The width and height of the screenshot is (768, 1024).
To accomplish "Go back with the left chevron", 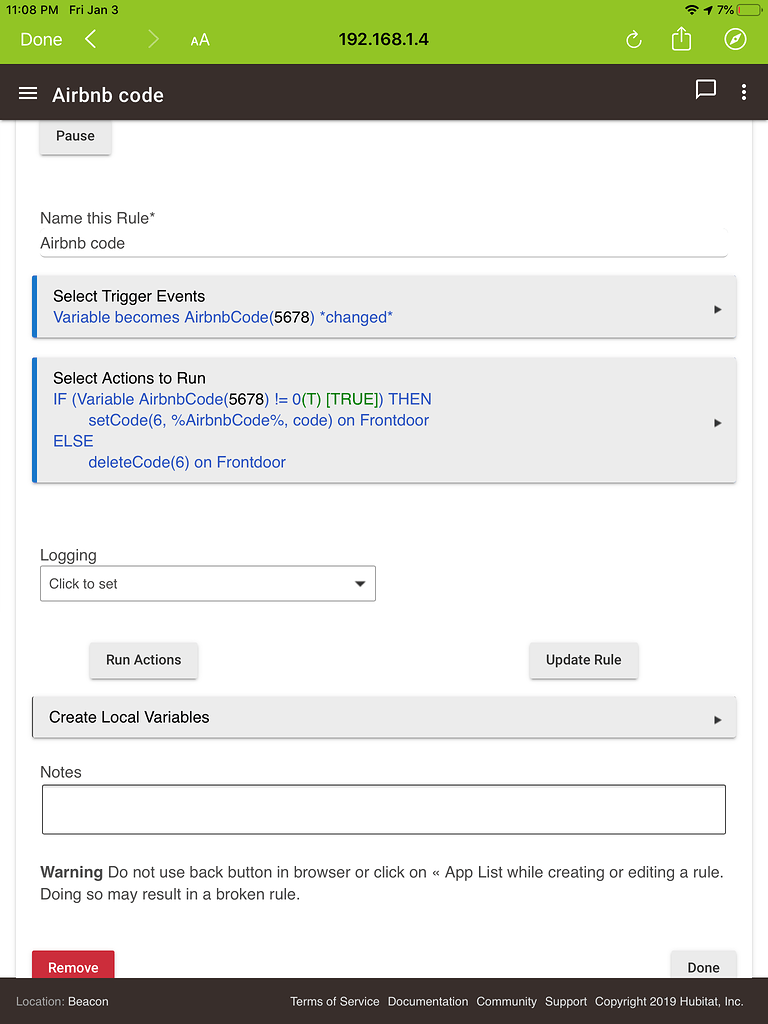I will [91, 39].
